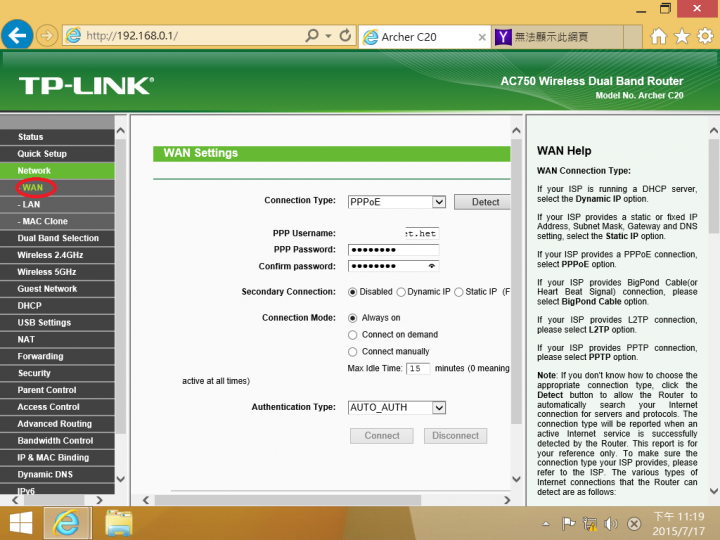The height and width of the screenshot is (540, 720).
Task: Open the Quick Setup menu item
Action: click(x=57, y=154)
